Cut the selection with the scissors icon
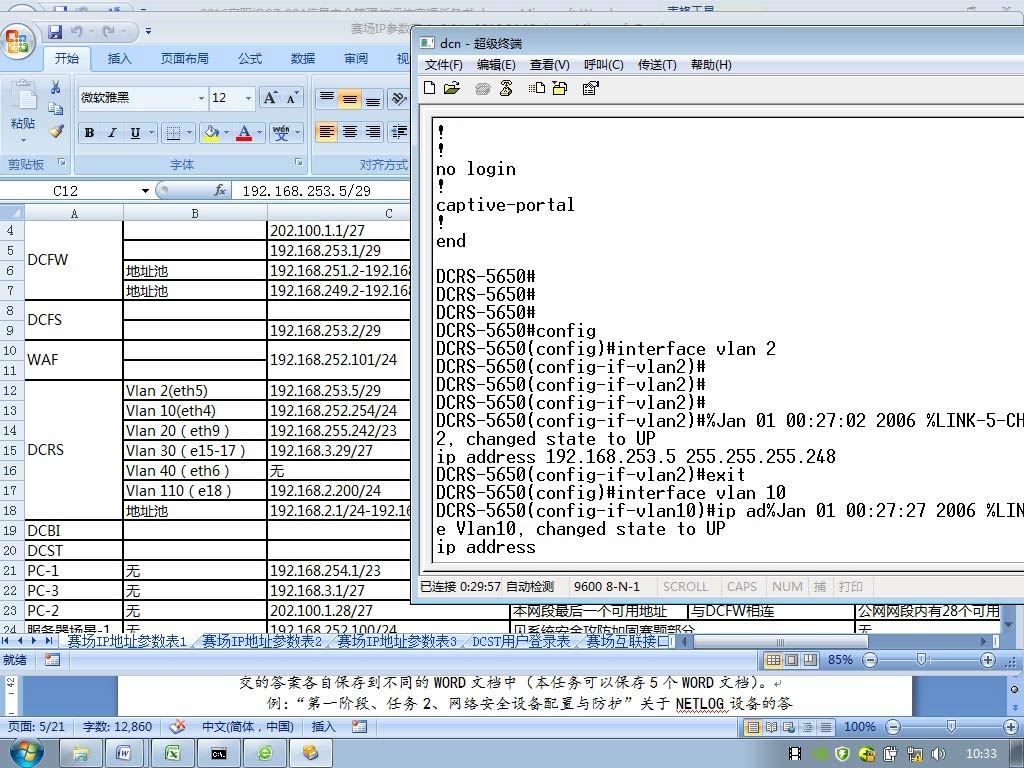 56,88
